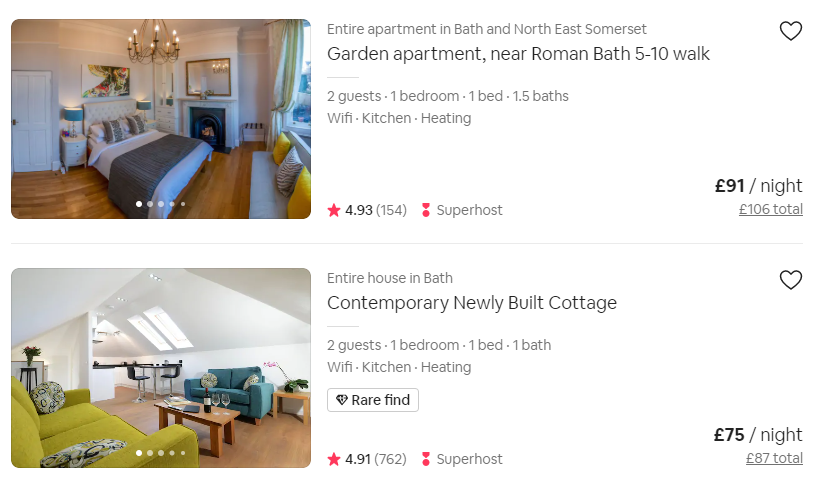Click the star rating 4.93 icon
The height and width of the screenshot is (485, 818).
tap(334, 210)
